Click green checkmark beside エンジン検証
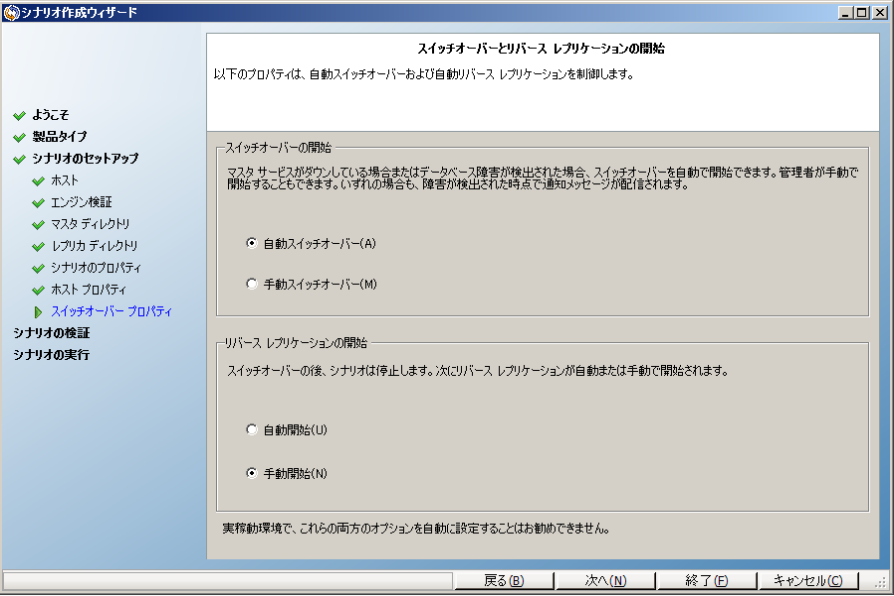 tap(38, 203)
